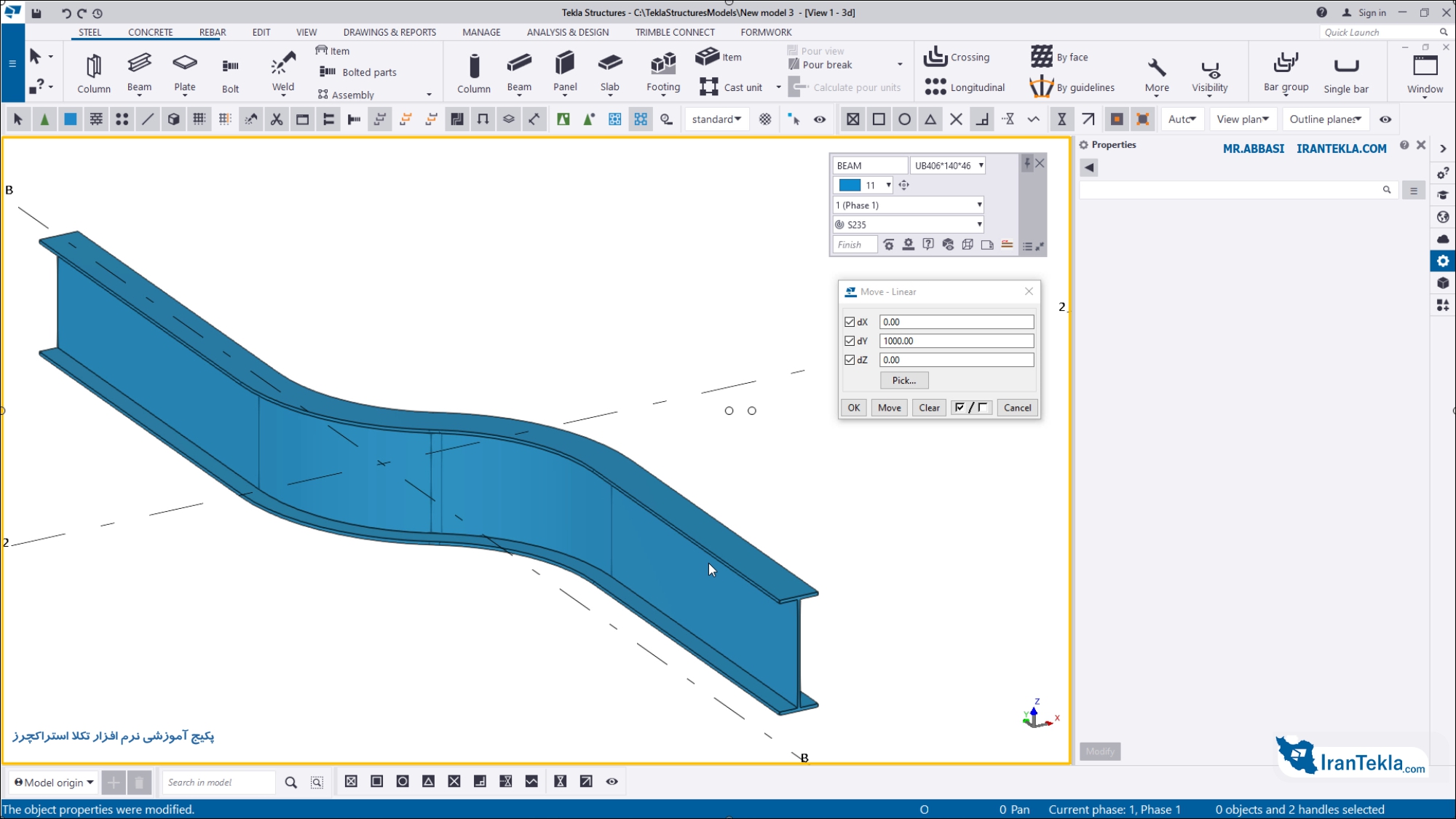Screen dimensions: 1456x819
Task: Toggle the dX checkbox
Action: (x=850, y=322)
